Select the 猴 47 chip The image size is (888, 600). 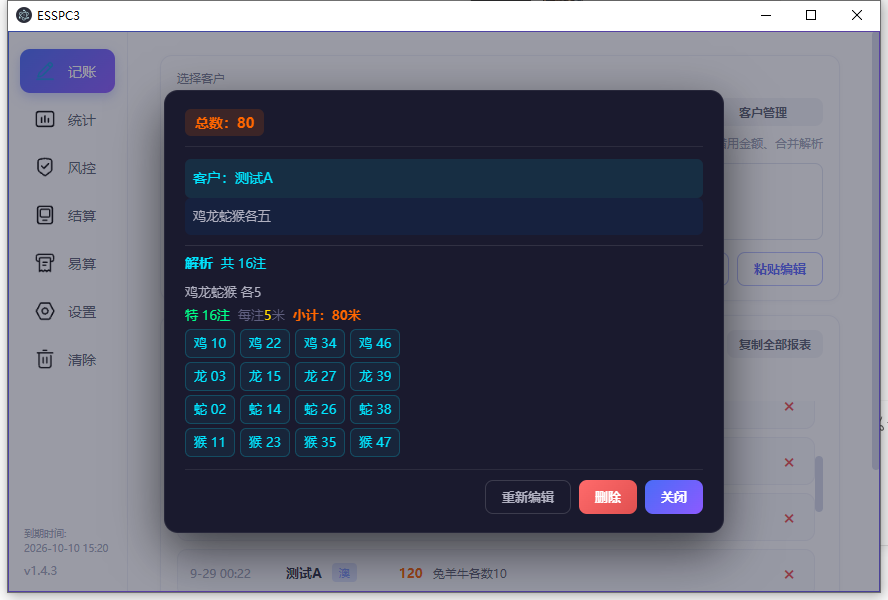pyautogui.click(x=375, y=442)
